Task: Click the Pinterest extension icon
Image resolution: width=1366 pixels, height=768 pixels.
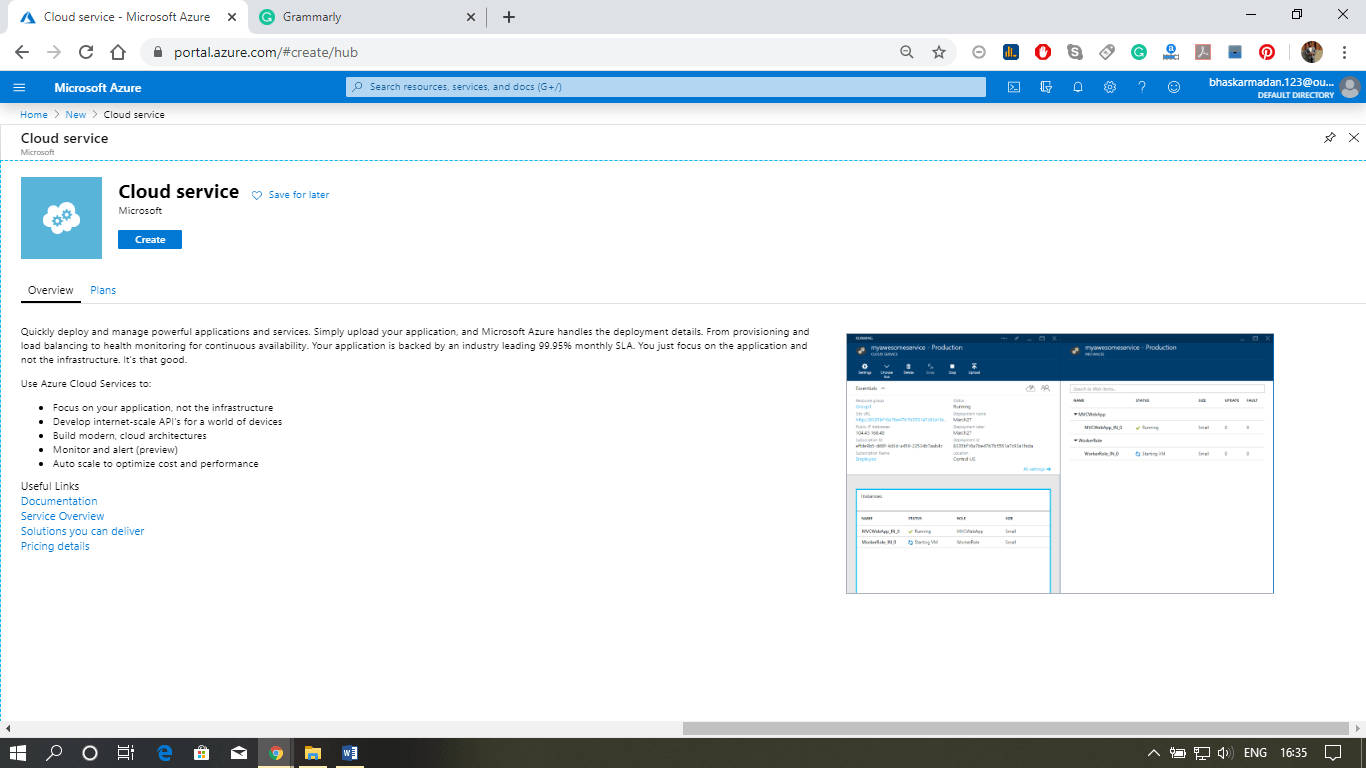Action: point(1267,52)
